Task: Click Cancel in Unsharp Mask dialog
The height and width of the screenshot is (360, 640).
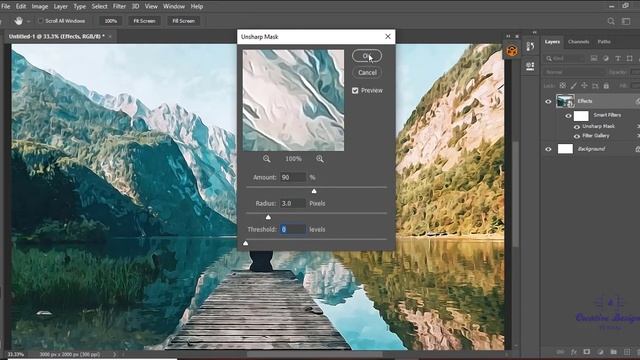Action: pyautogui.click(x=367, y=73)
